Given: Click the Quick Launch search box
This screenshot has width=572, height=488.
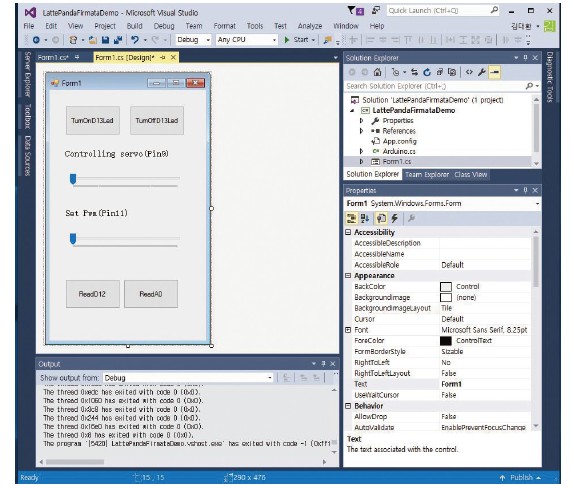Looking at the screenshot, I should pyautogui.click(x=442, y=10).
